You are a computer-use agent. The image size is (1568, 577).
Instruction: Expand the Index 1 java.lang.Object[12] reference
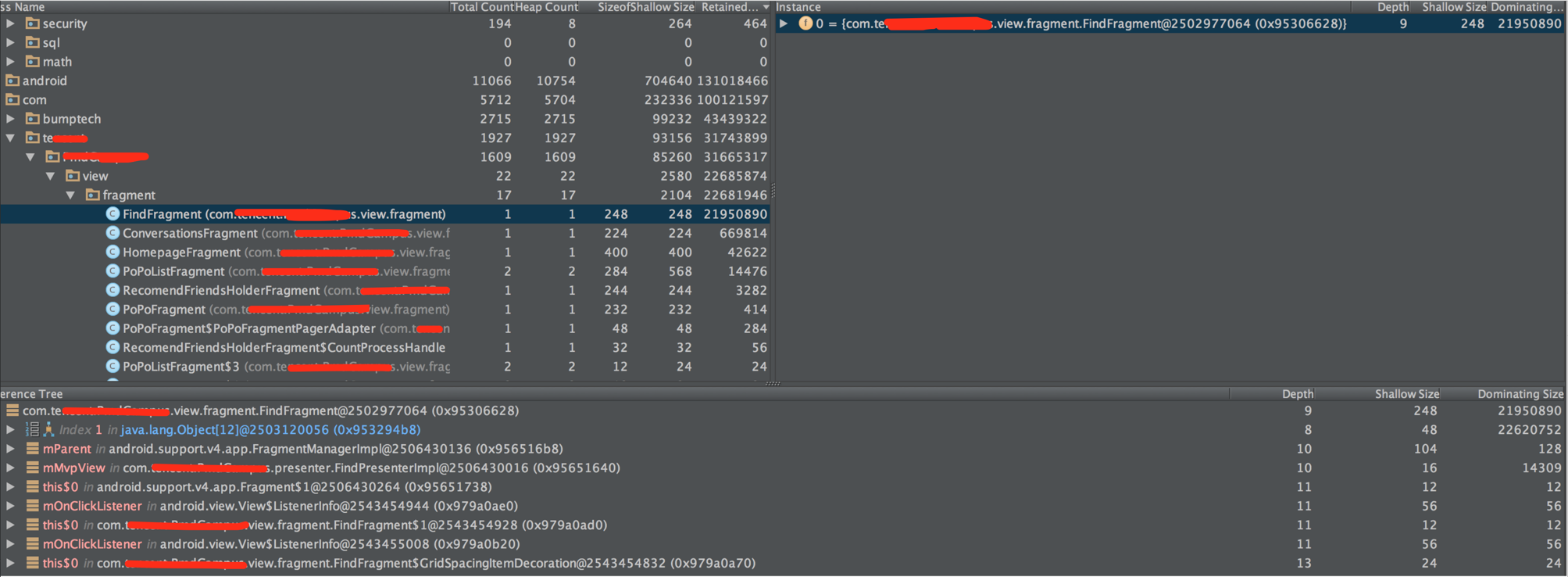[x=11, y=429]
